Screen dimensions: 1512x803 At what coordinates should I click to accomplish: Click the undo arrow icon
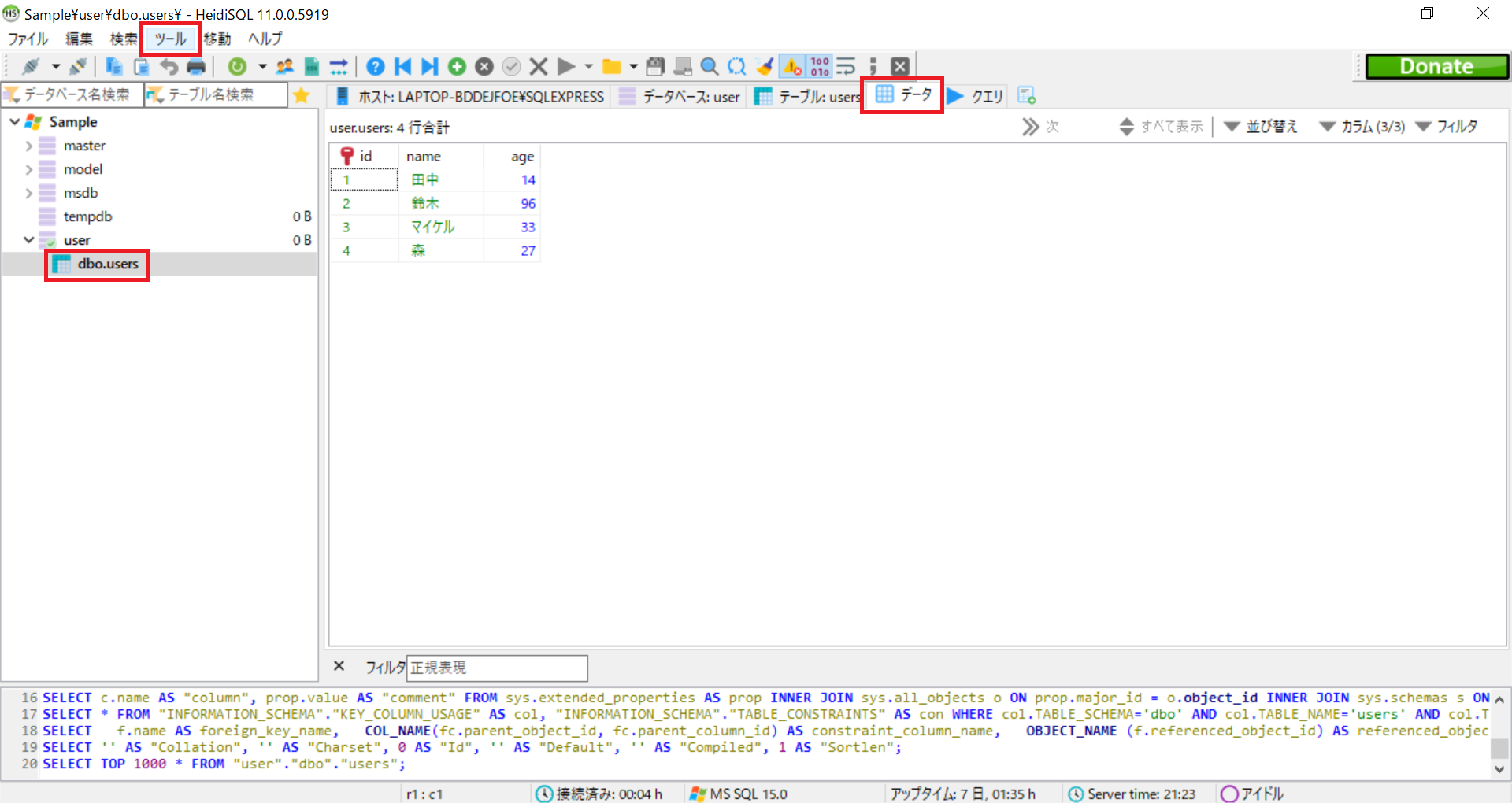[x=169, y=67]
